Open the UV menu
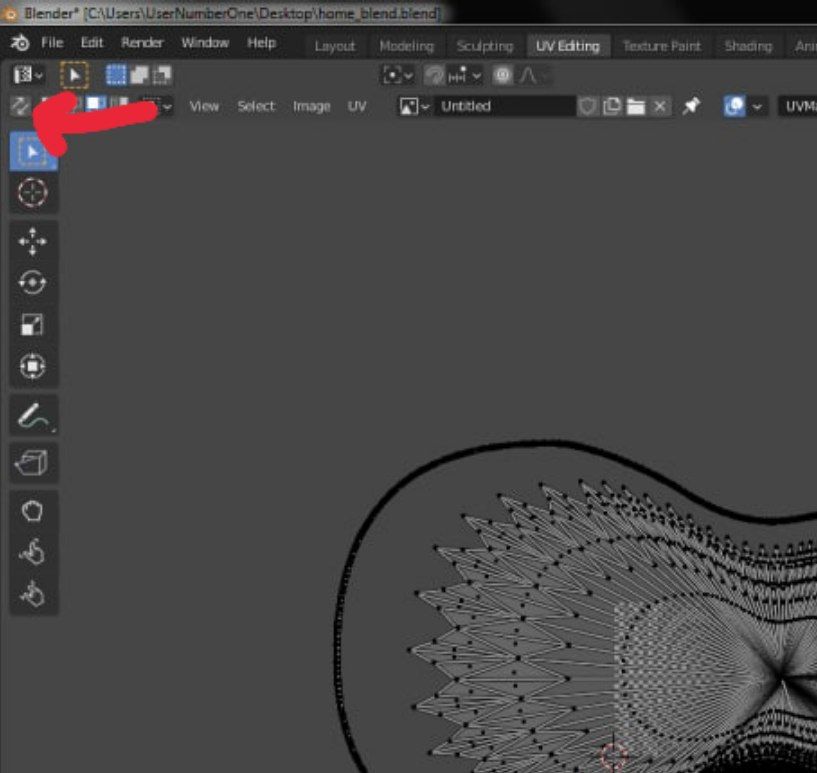Screen dimensions: 817x773 click(357, 106)
